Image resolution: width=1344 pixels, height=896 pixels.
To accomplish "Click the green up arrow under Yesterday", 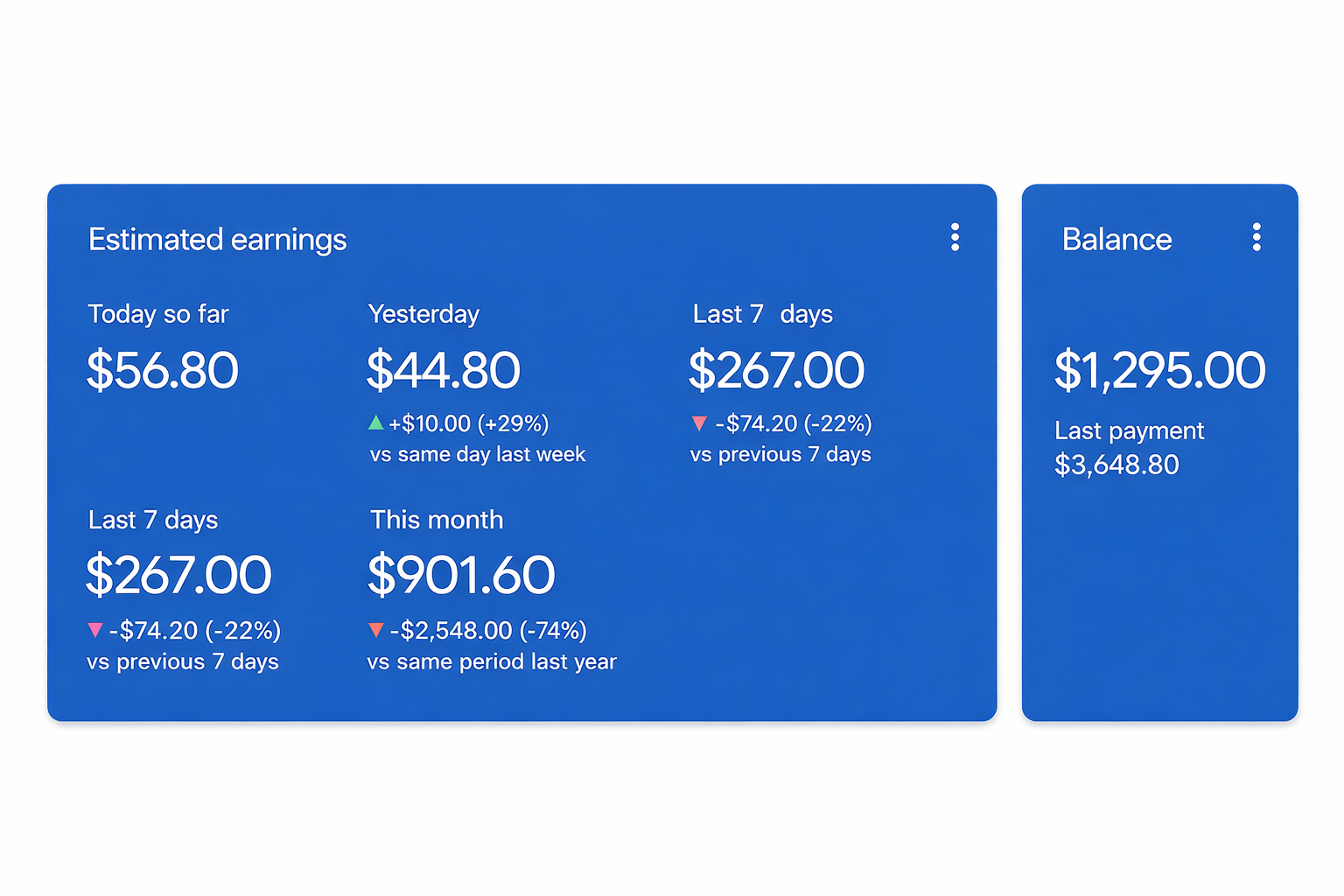I will pyautogui.click(x=376, y=423).
